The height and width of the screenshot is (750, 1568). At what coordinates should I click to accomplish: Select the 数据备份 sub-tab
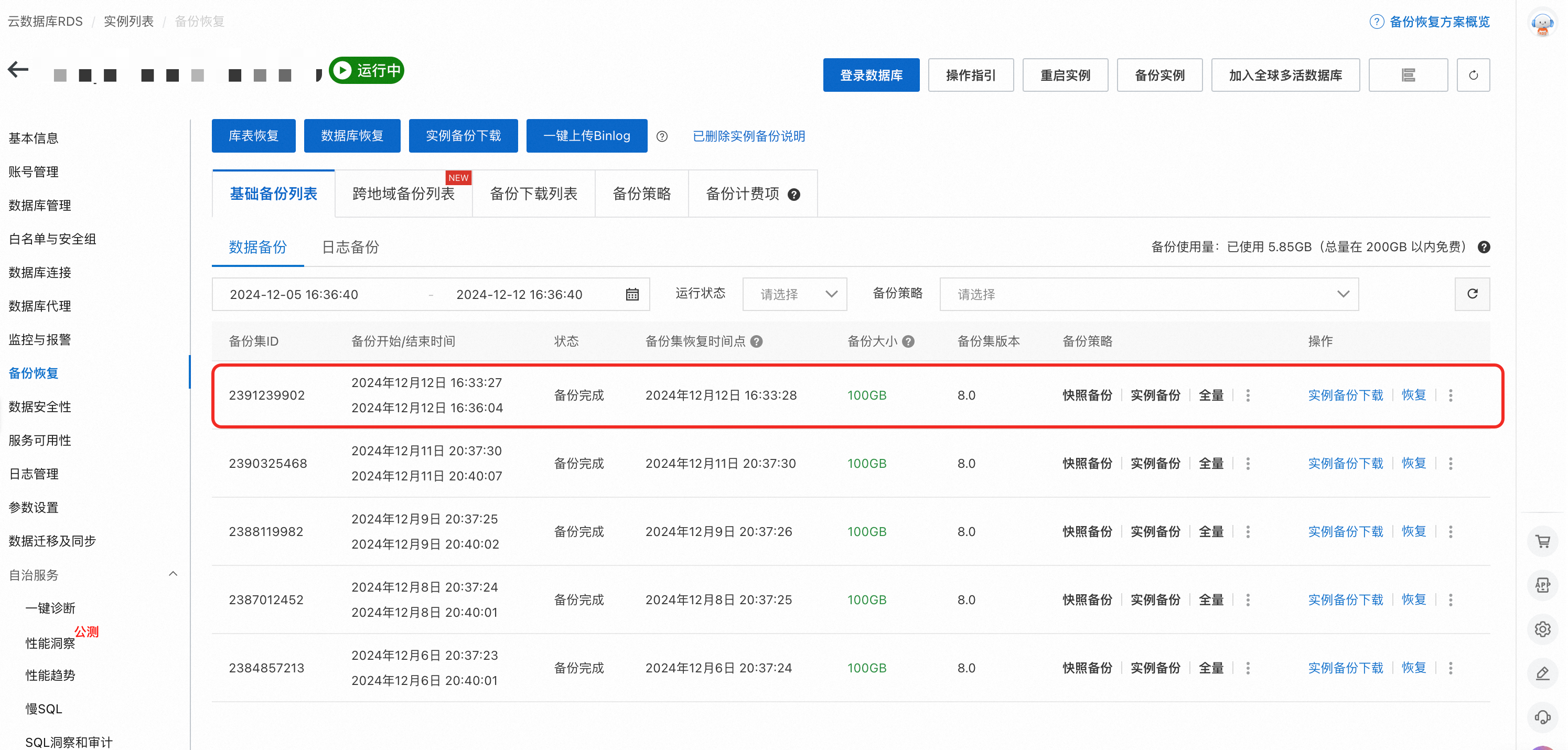[257, 247]
